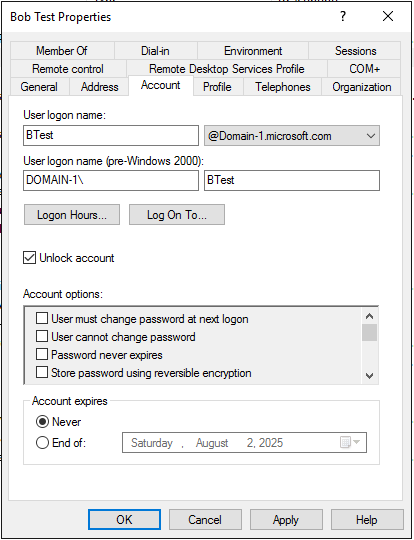Check Store password using reversible encryption
Screen dimensions: 414x540
click(x=42, y=372)
